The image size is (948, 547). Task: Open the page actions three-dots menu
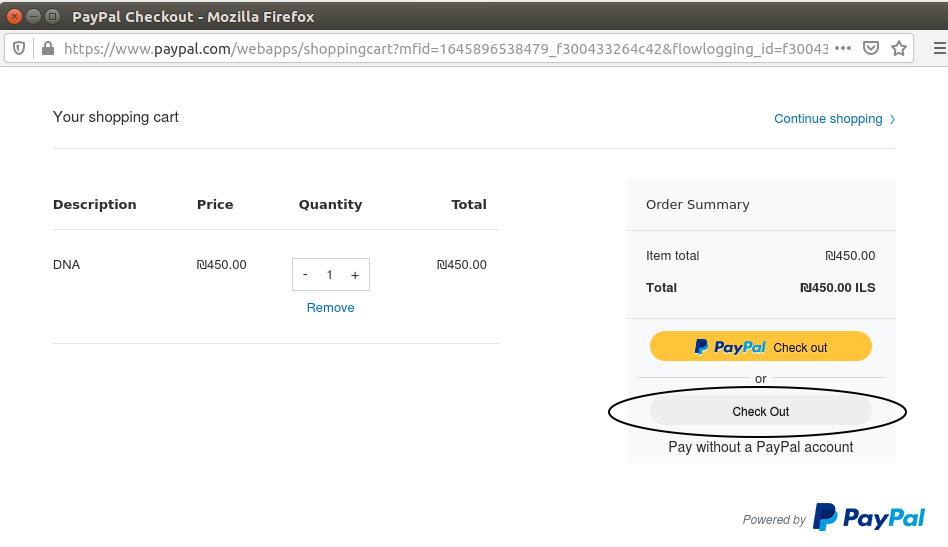click(x=843, y=48)
